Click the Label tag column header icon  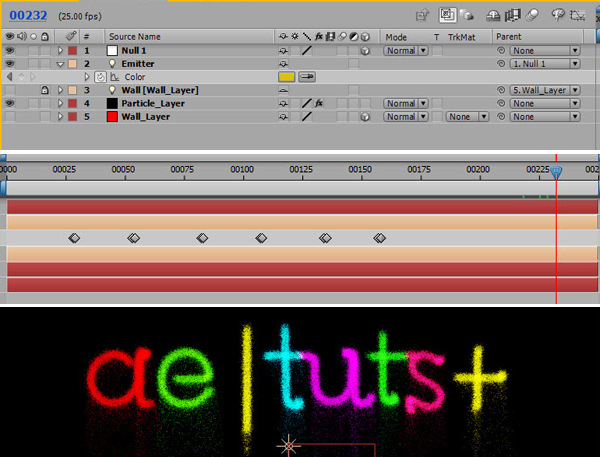[x=70, y=36]
